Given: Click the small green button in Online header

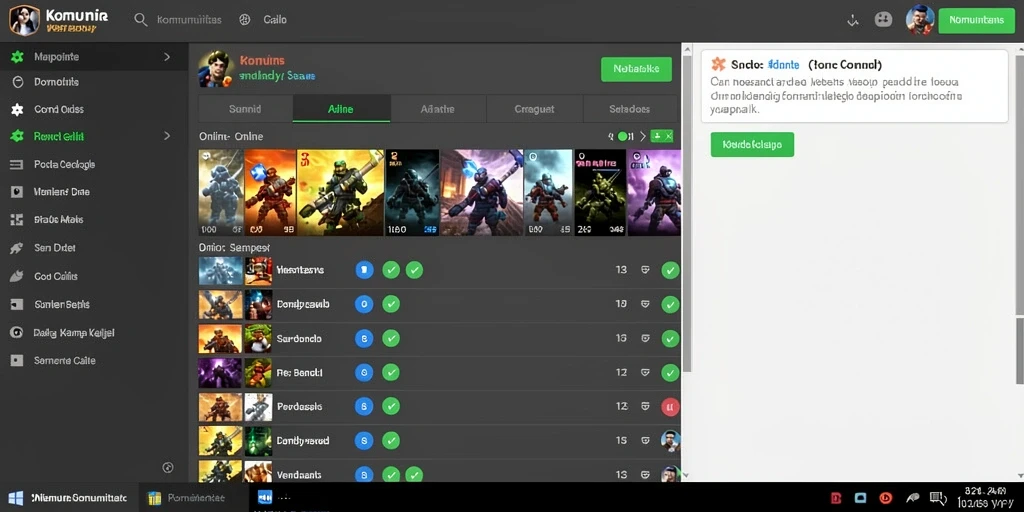Looking at the screenshot, I should (x=662, y=136).
